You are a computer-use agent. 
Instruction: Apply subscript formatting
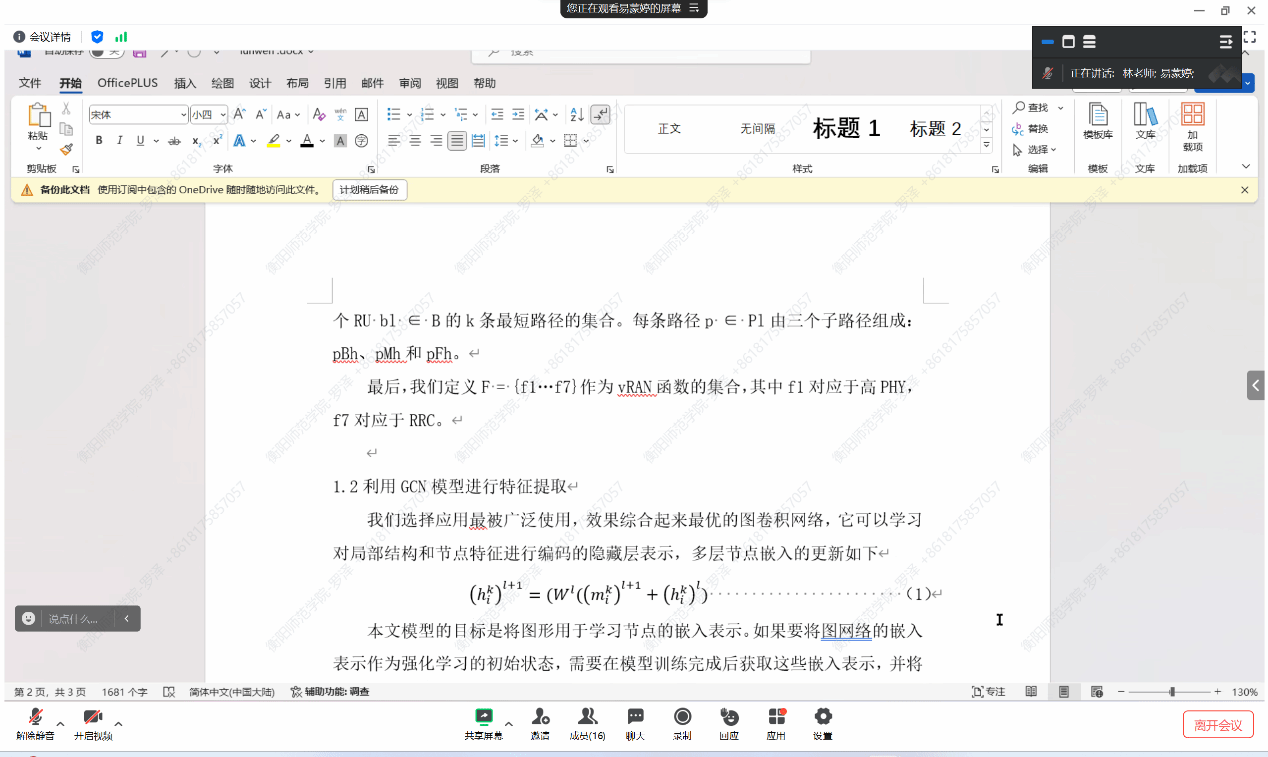pos(196,141)
